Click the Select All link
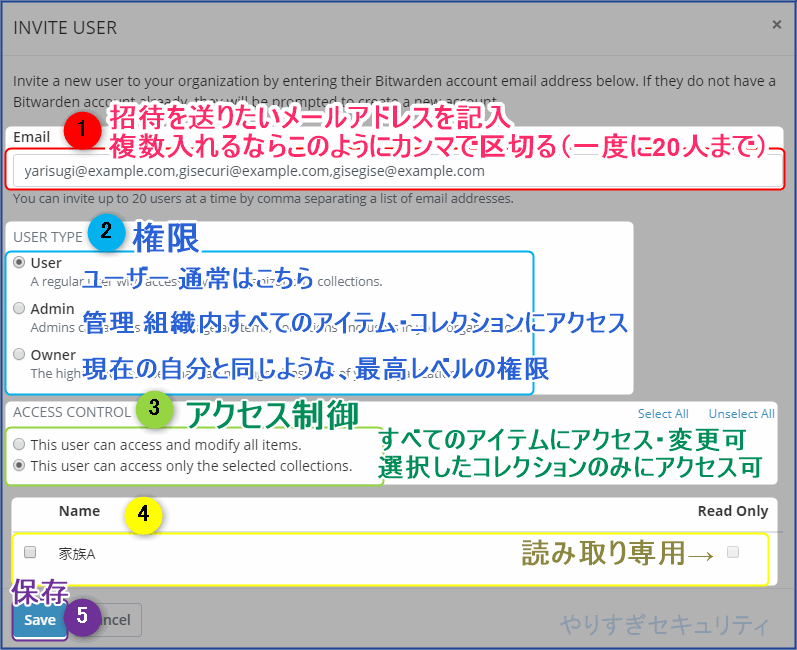This screenshot has height=650, width=797. click(x=663, y=414)
